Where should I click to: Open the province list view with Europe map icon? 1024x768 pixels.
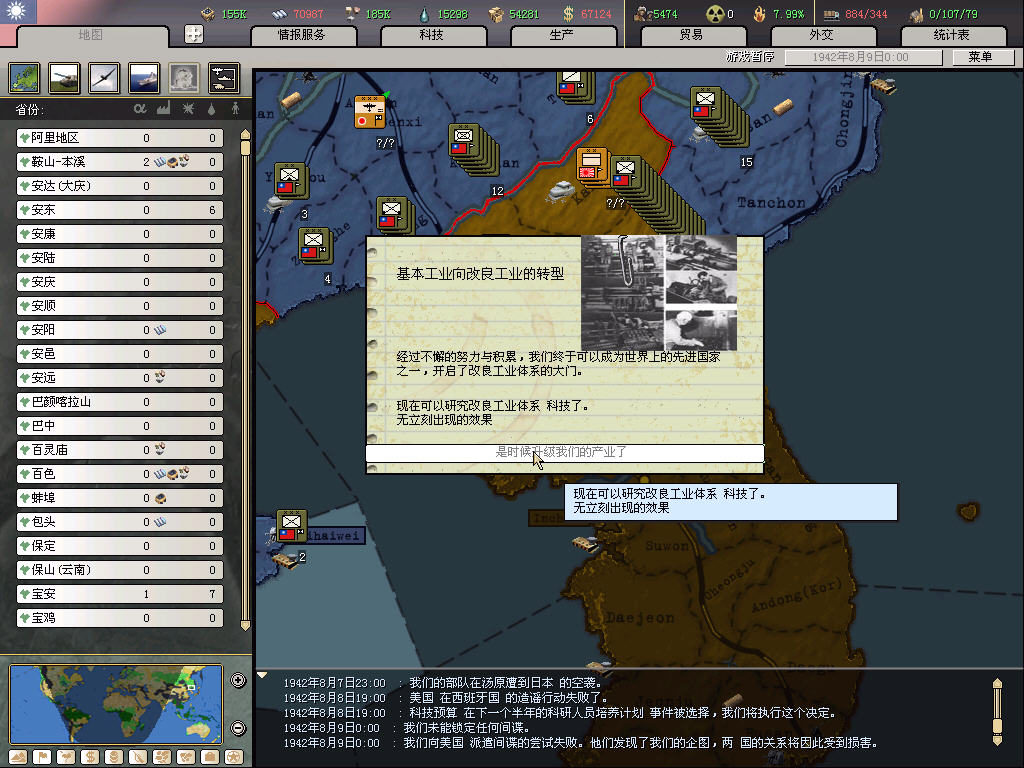click(24, 78)
